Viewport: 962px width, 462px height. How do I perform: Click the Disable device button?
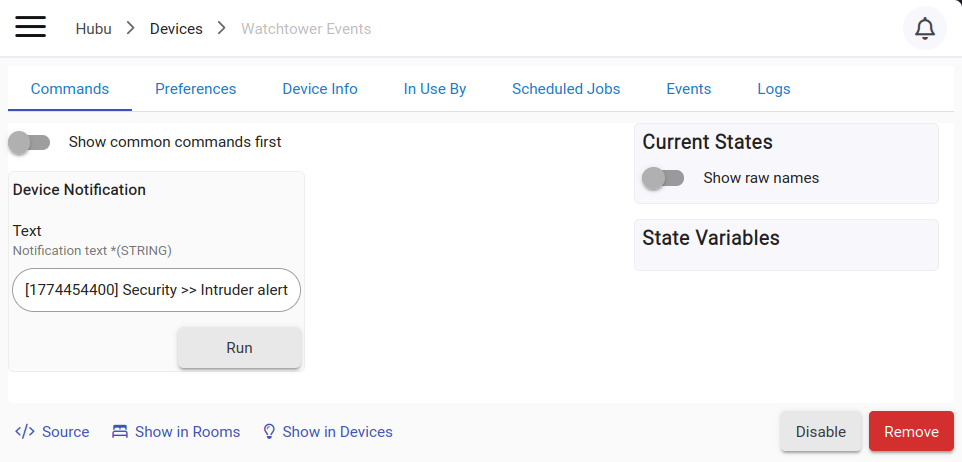(821, 431)
